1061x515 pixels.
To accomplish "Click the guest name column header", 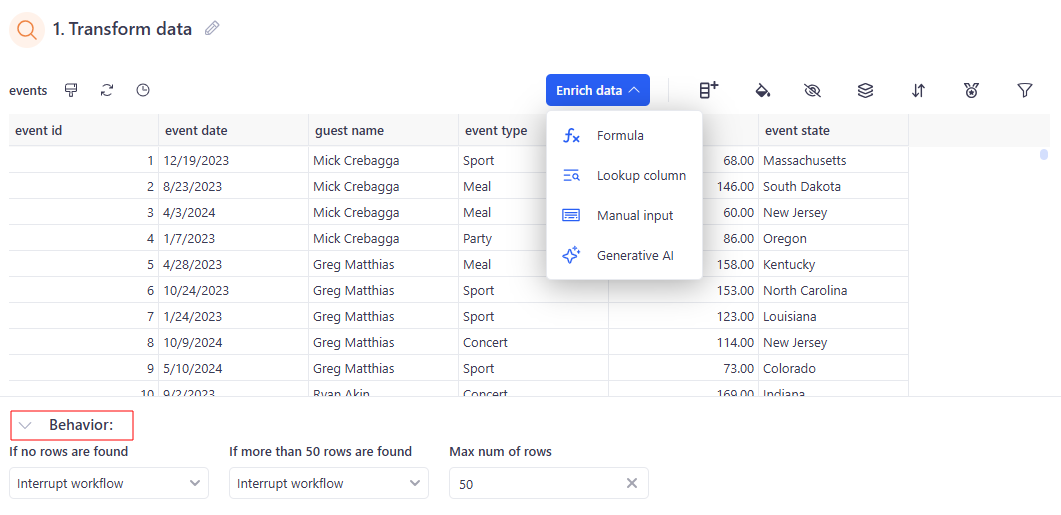I will coord(384,131).
